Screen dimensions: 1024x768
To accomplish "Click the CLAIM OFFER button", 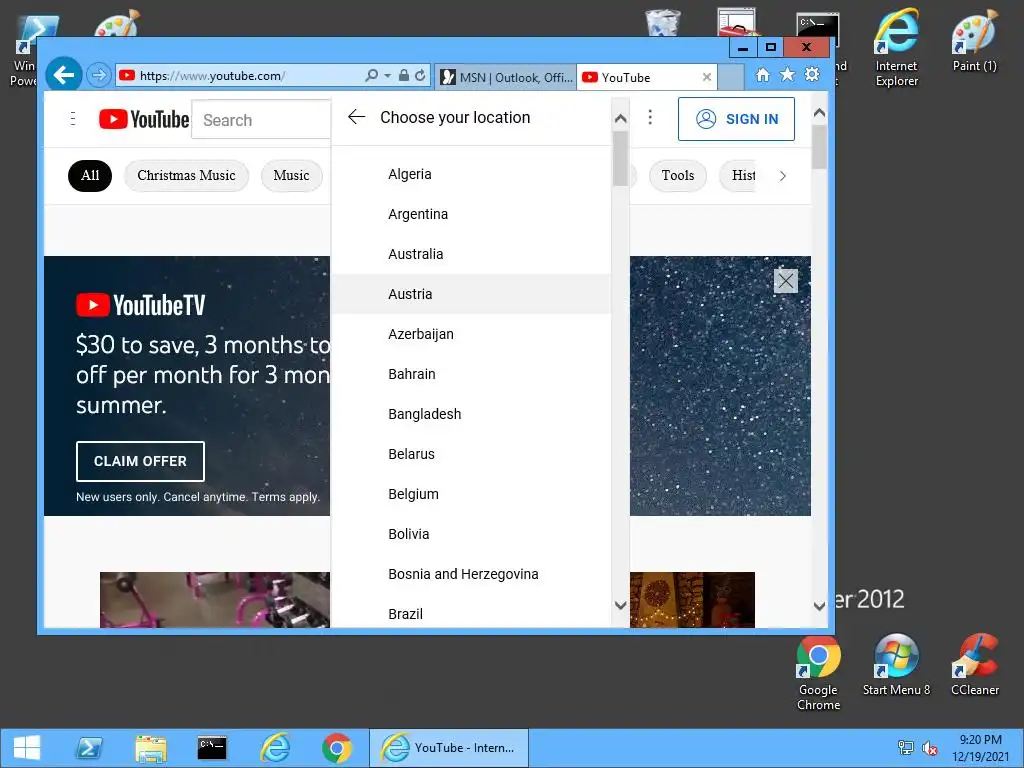I will click(140, 461).
